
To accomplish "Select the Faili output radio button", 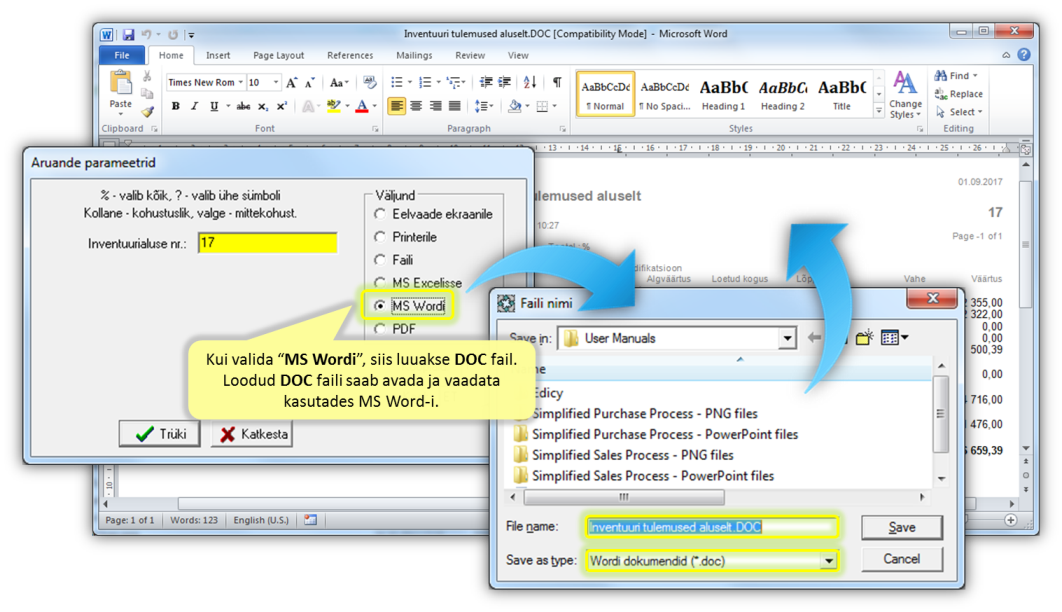I will point(380,259).
